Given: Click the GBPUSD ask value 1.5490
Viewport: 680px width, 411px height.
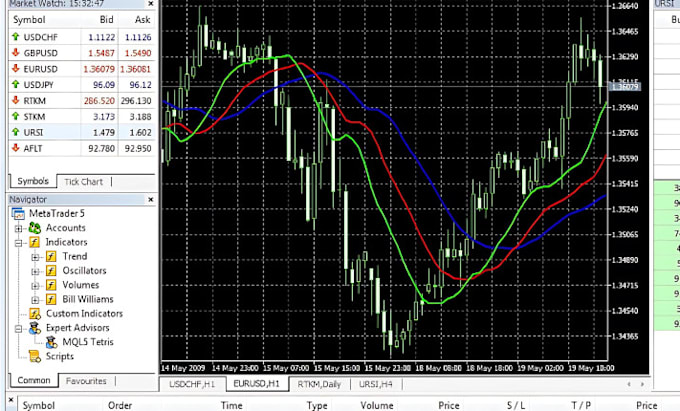Looking at the screenshot, I should tap(138, 53).
